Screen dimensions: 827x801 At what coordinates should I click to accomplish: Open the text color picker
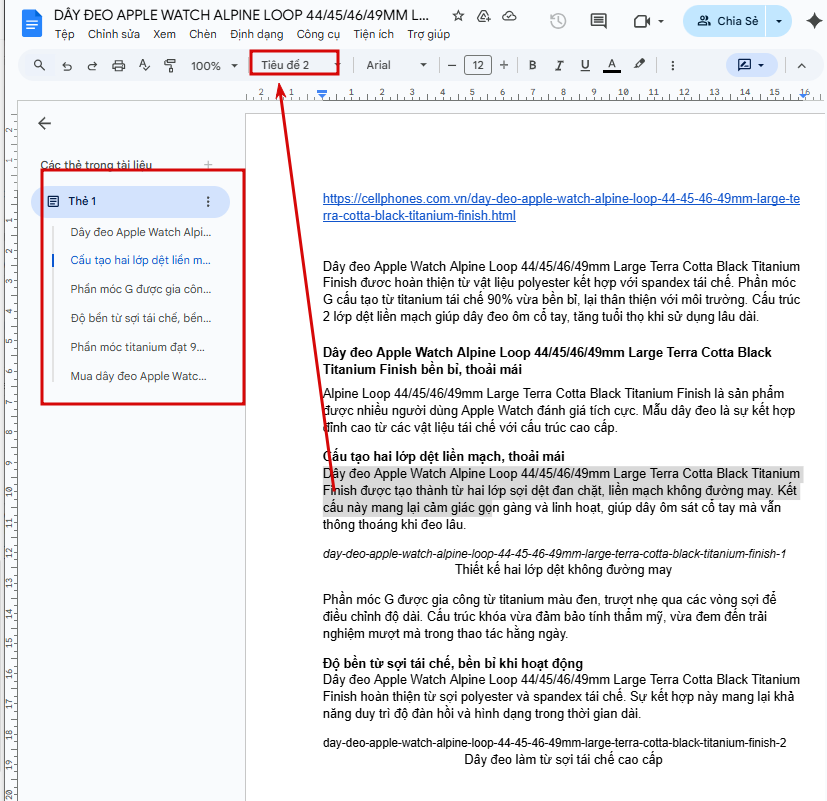[611, 65]
